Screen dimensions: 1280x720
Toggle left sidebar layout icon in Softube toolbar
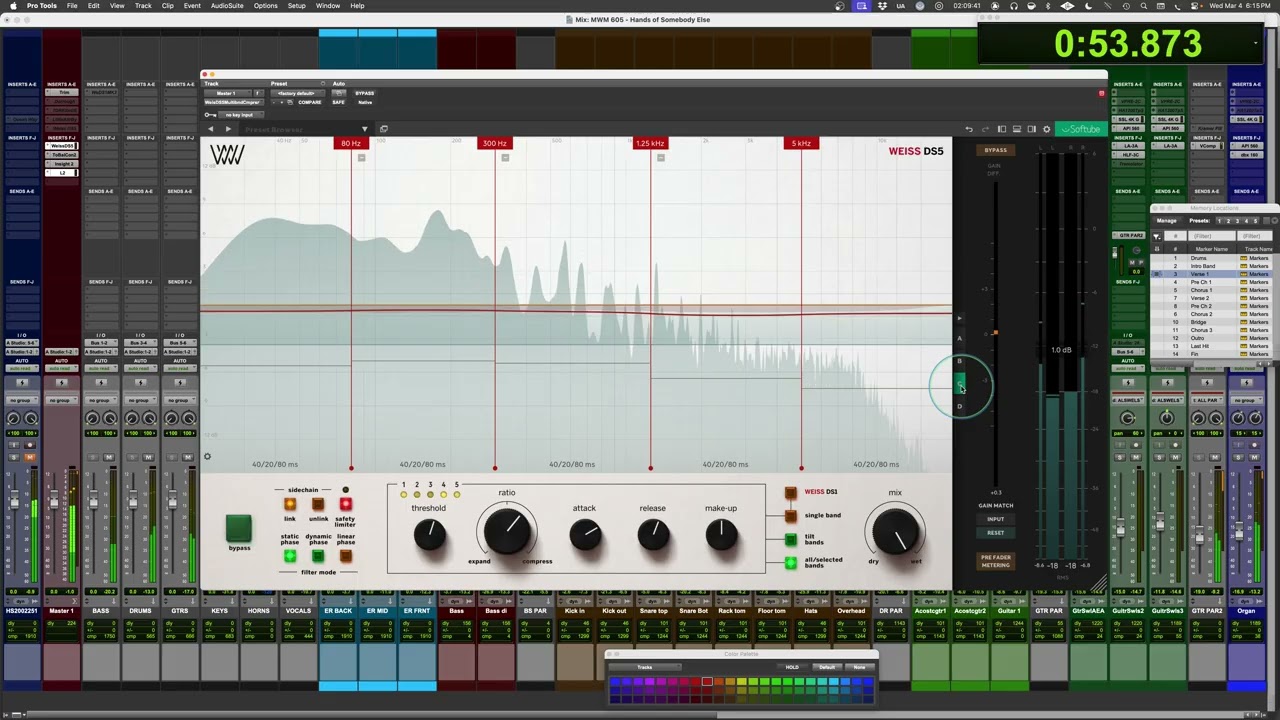tap(1002, 129)
